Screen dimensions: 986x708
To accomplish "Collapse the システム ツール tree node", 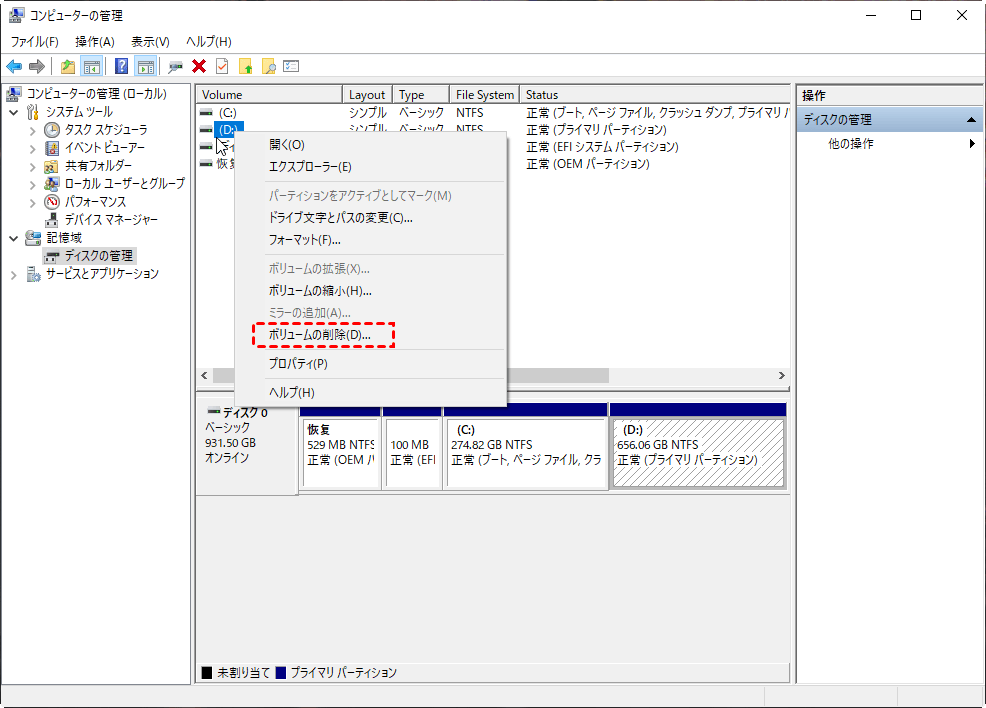I will pyautogui.click(x=14, y=113).
